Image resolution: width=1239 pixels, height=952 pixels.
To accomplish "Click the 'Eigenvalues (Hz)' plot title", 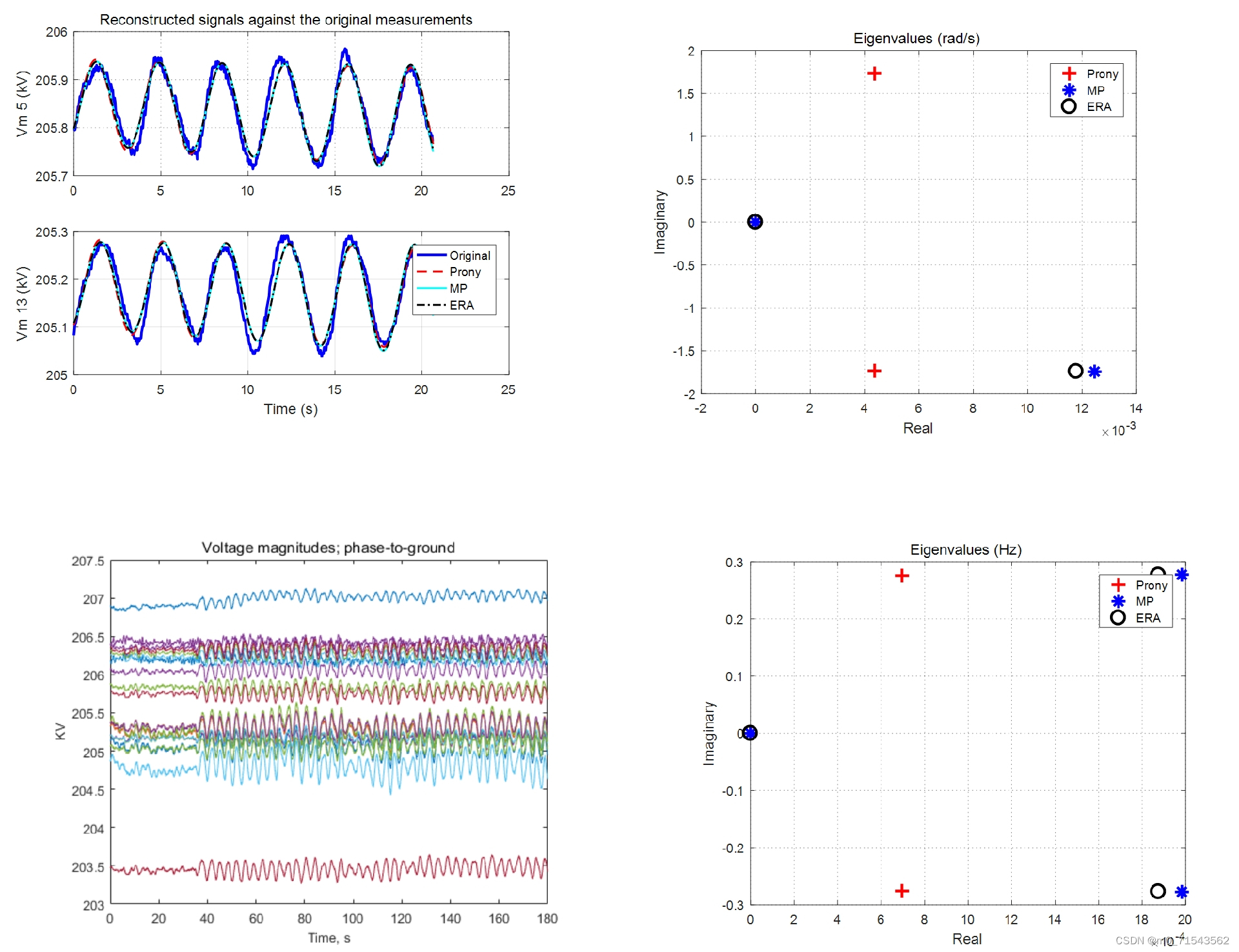I will click(966, 550).
